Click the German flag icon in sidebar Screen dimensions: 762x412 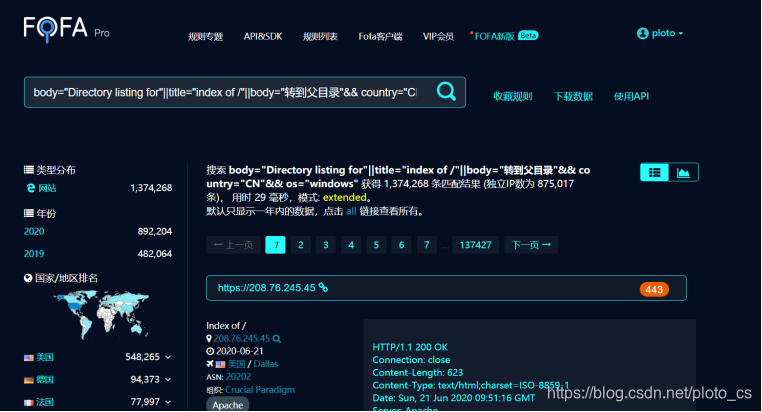click(x=29, y=380)
